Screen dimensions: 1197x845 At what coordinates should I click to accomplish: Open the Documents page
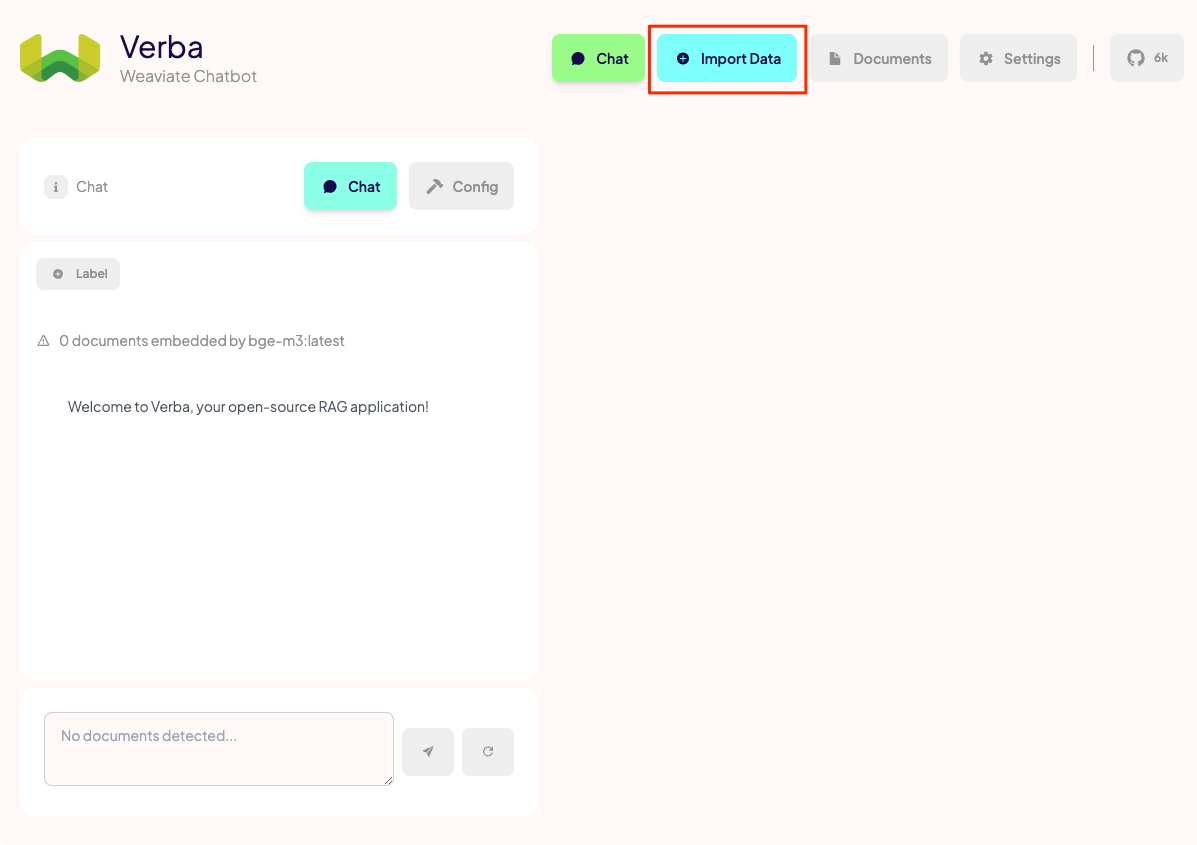point(879,59)
